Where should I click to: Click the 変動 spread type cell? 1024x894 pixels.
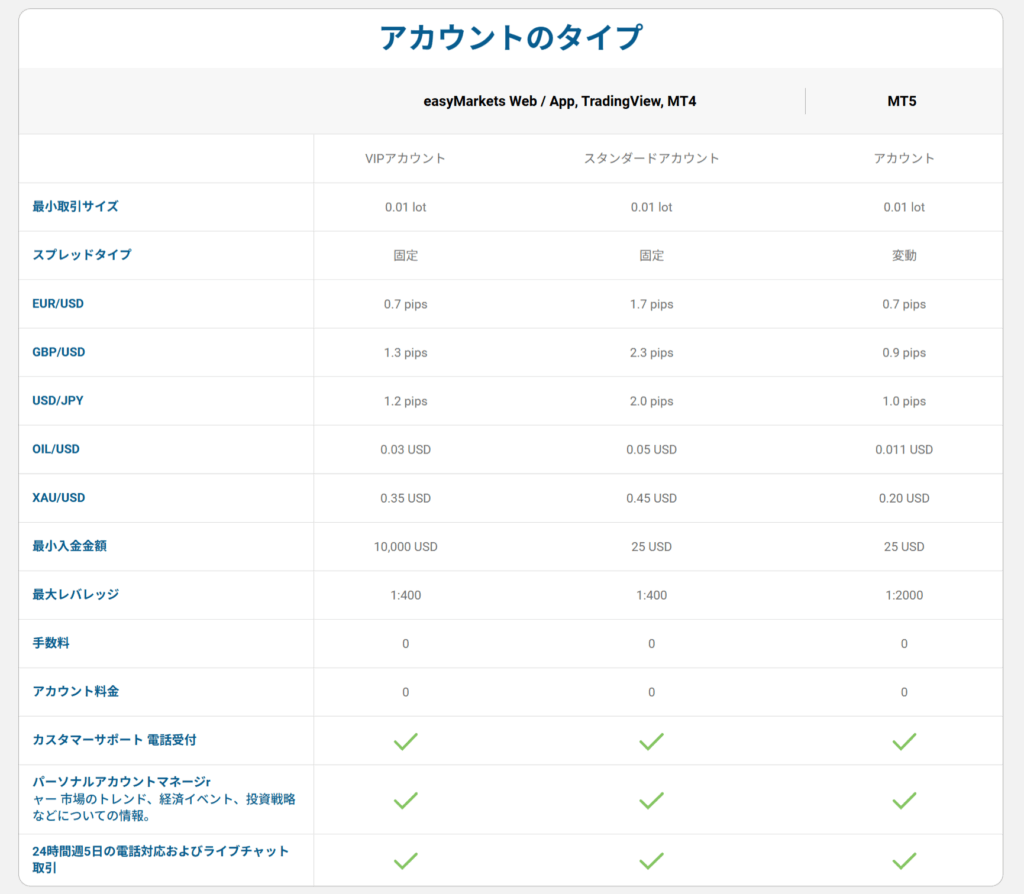click(904, 256)
